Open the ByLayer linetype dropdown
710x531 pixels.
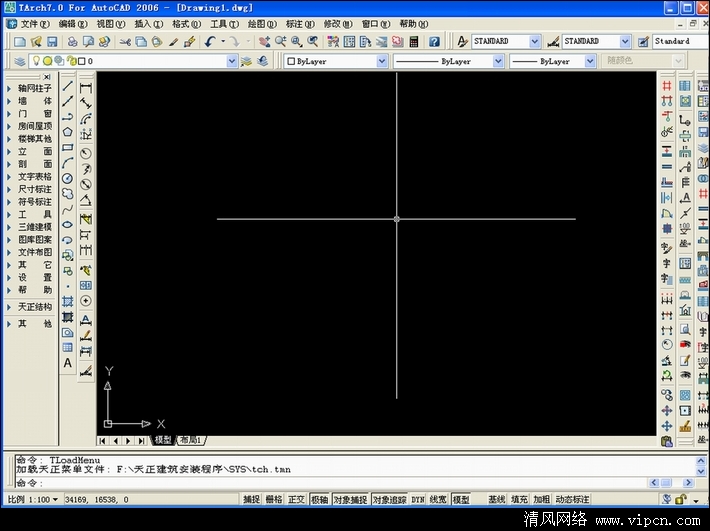click(498, 61)
